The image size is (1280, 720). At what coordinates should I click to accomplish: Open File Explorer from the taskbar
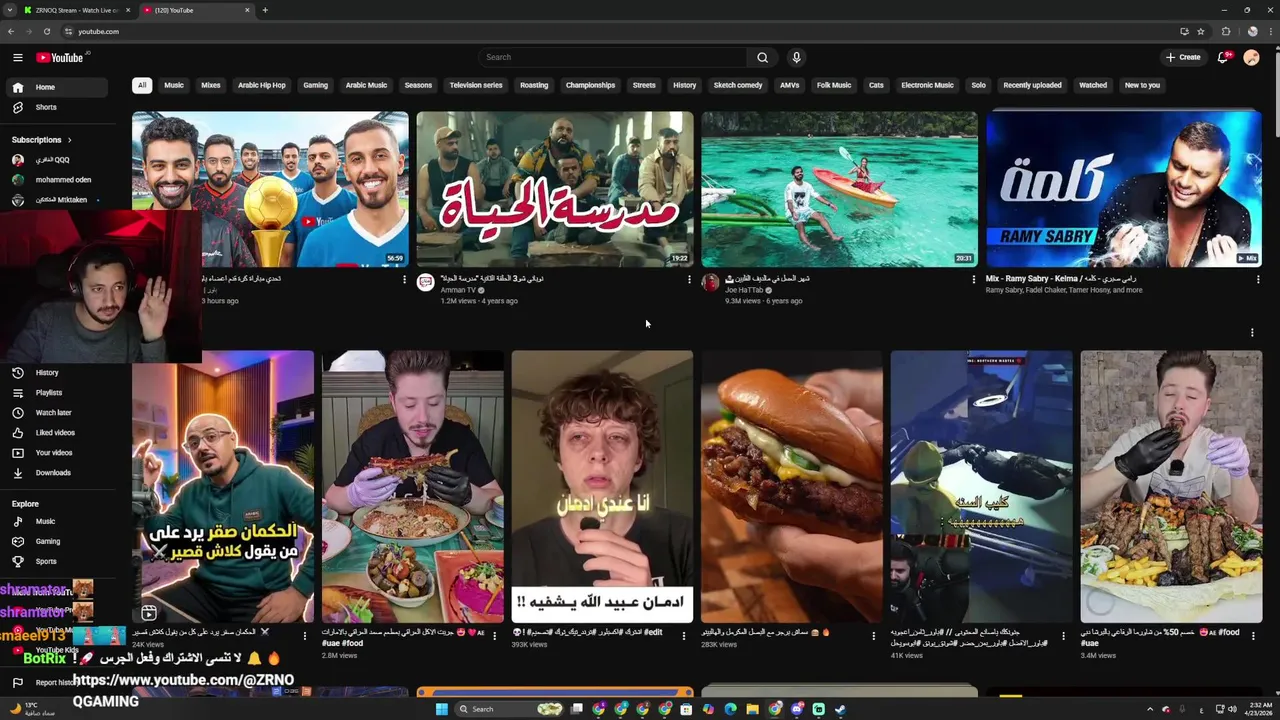tap(752, 709)
